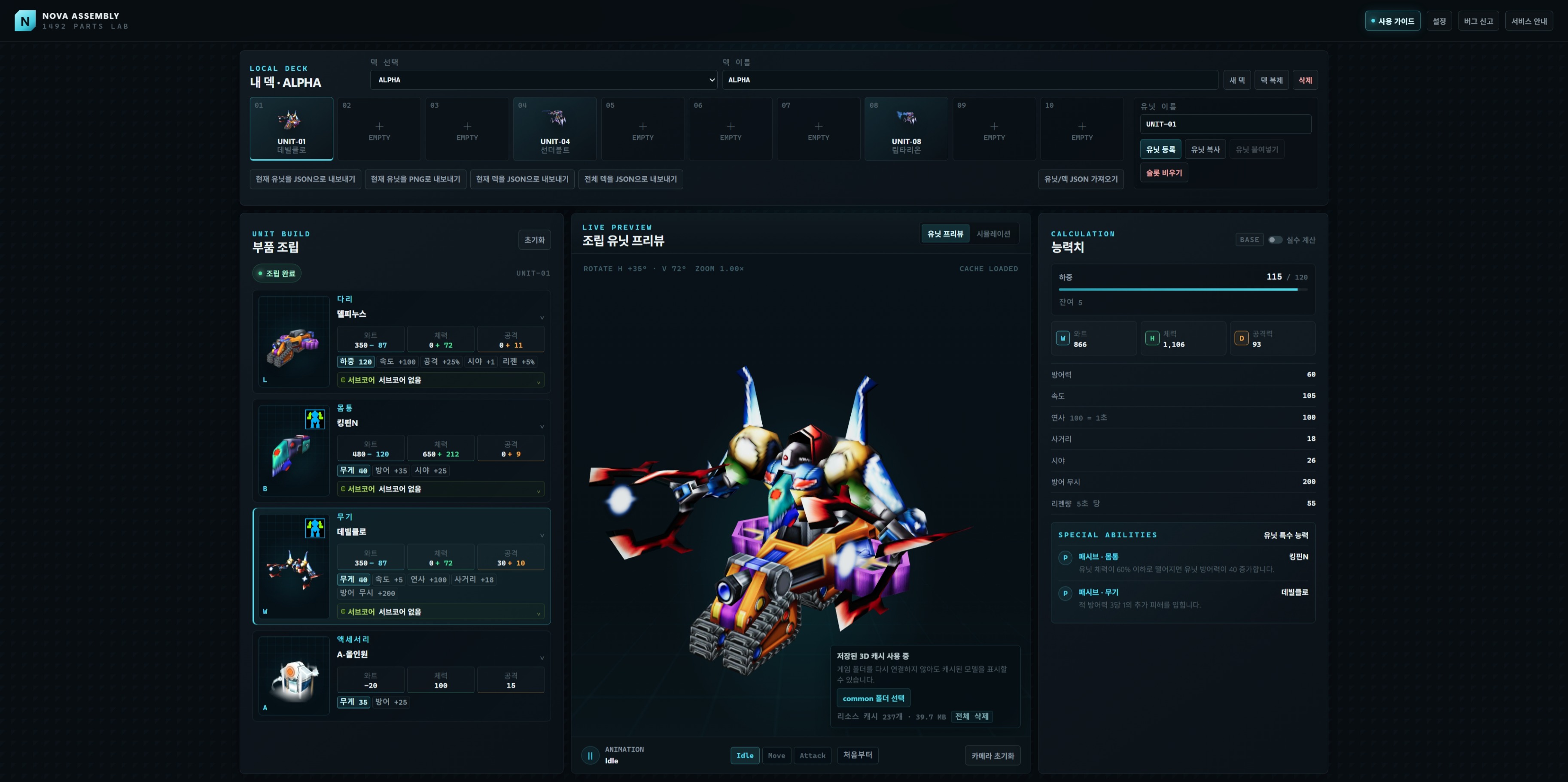Click the P icon for 패시브 · 무기
This screenshot has width=1568, height=782.
[1065, 593]
